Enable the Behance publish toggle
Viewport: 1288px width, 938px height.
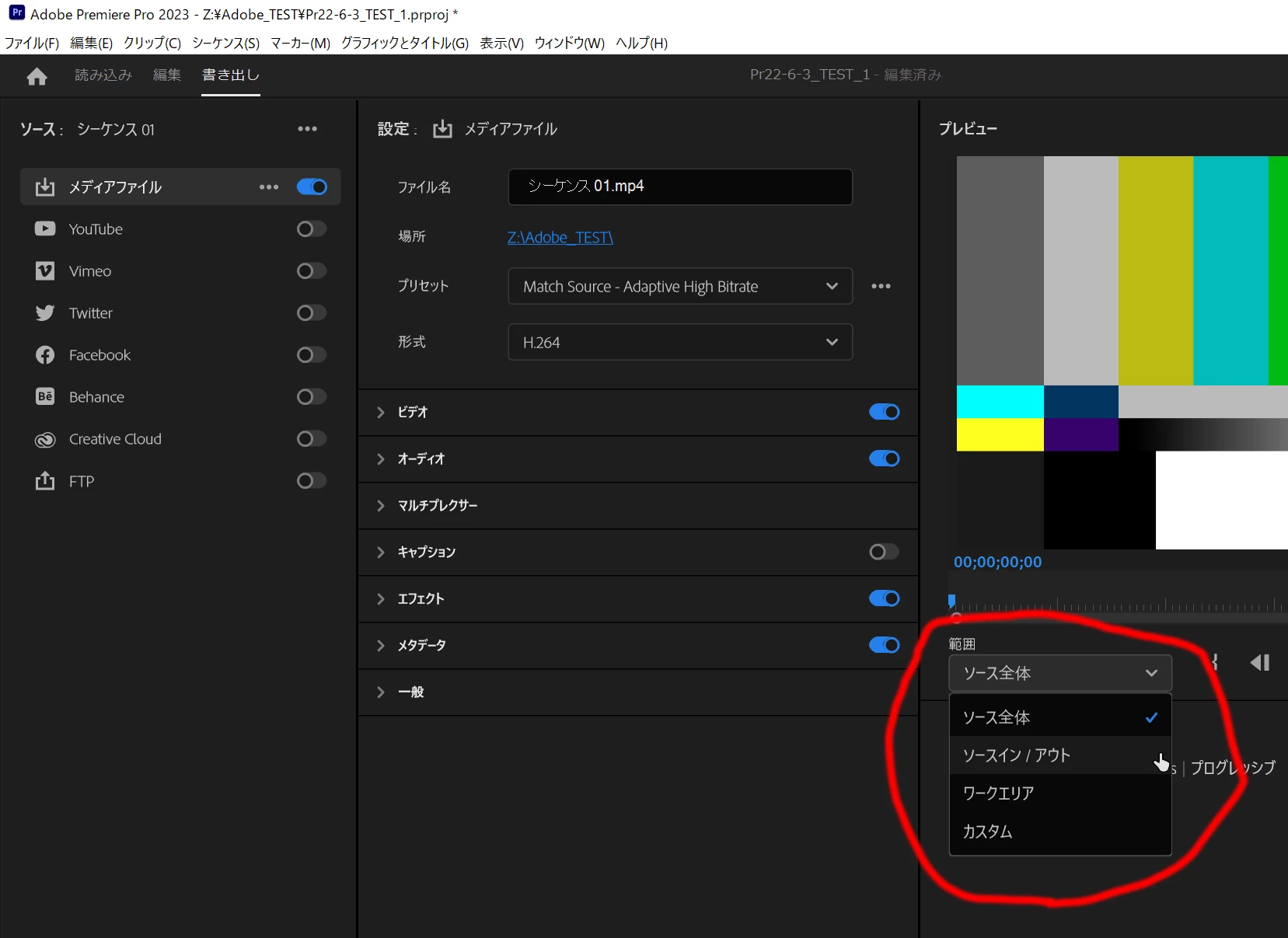click(312, 397)
